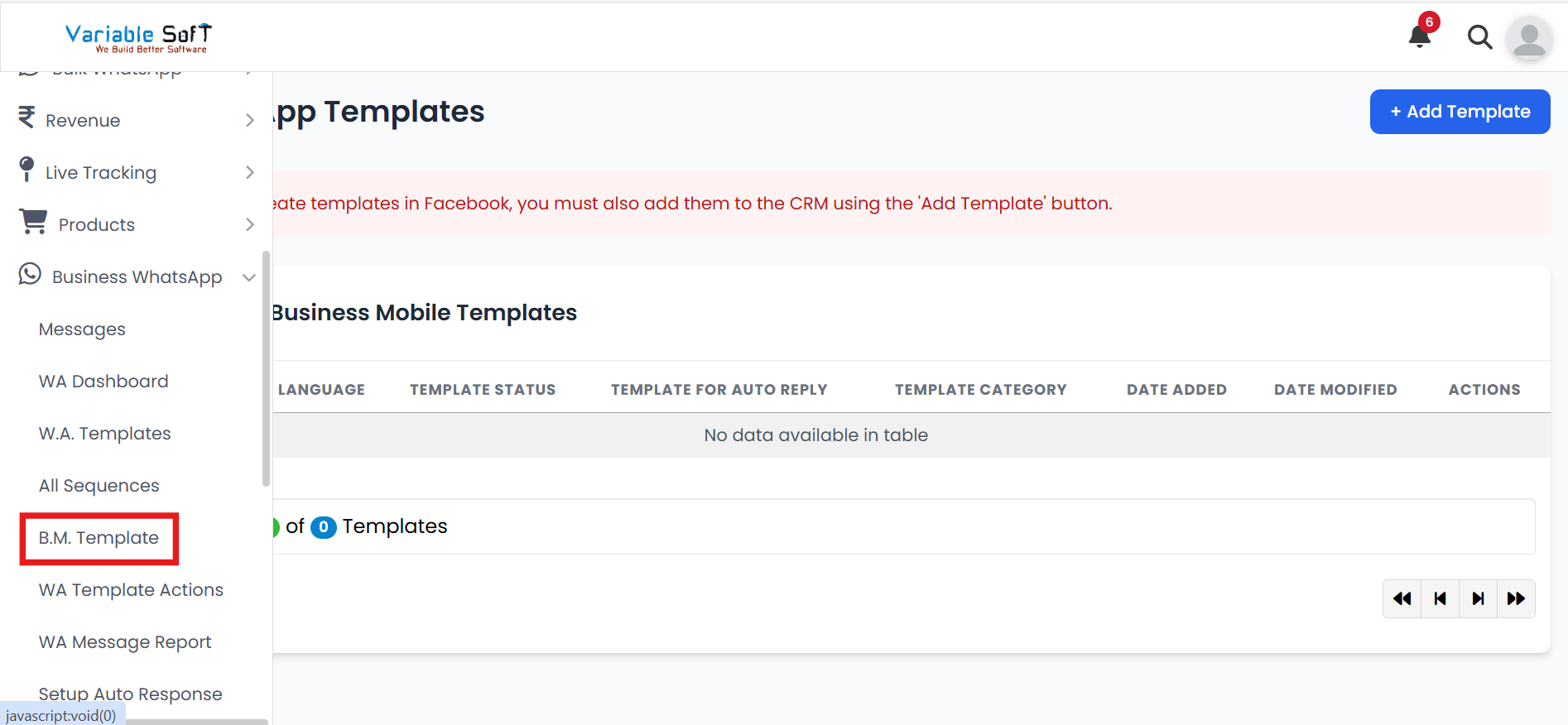Sort by Date Added column header
Viewport: 1568px width, 725px height.
point(1176,390)
